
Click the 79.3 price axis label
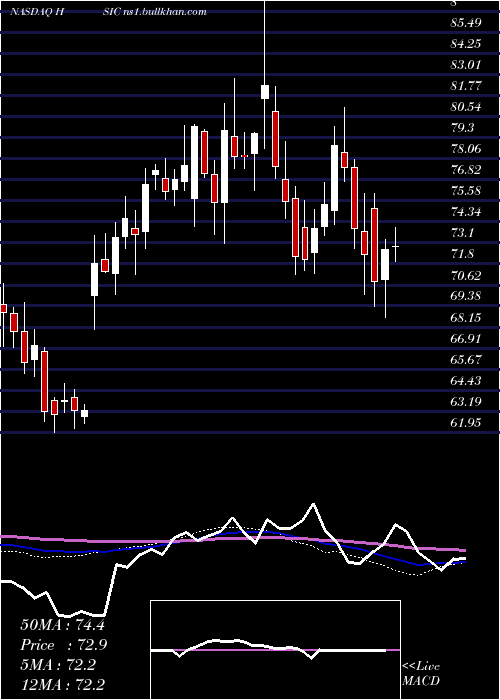[x=462, y=127]
